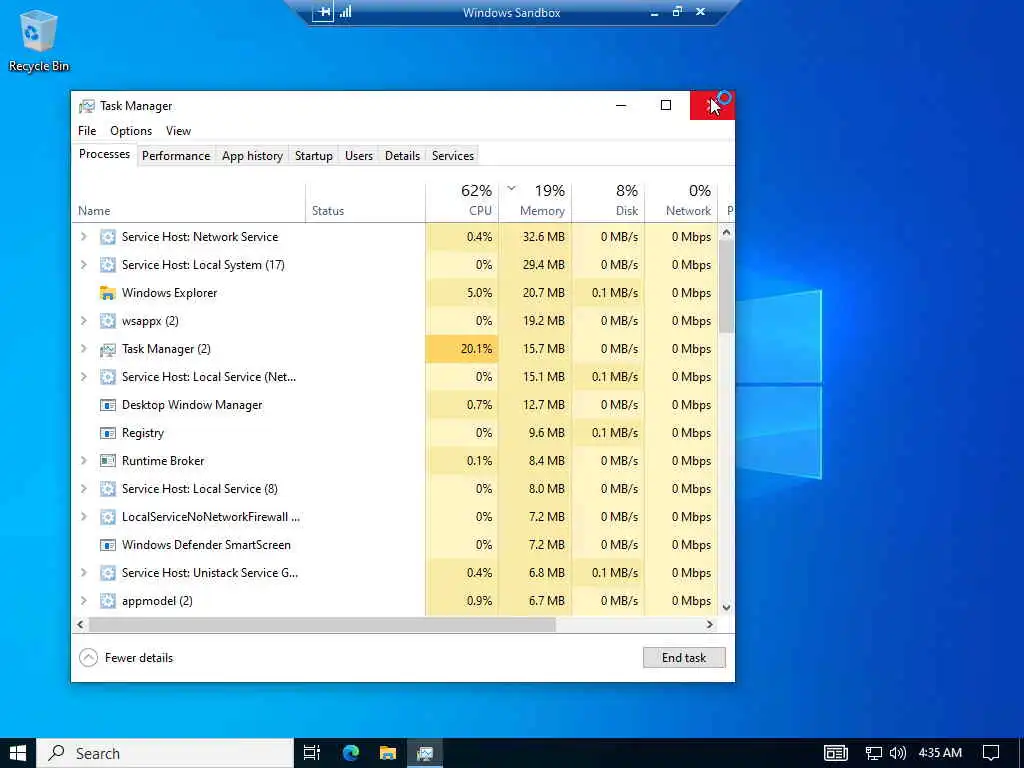Expand the Runtime Broker row

tap(84, 461)
